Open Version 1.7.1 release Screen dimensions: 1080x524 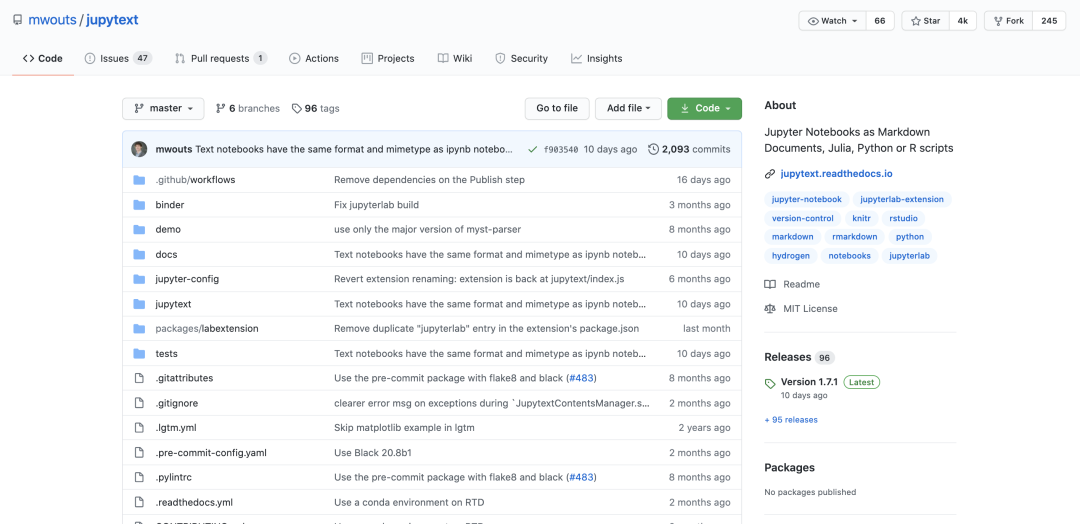click(808, 382)
